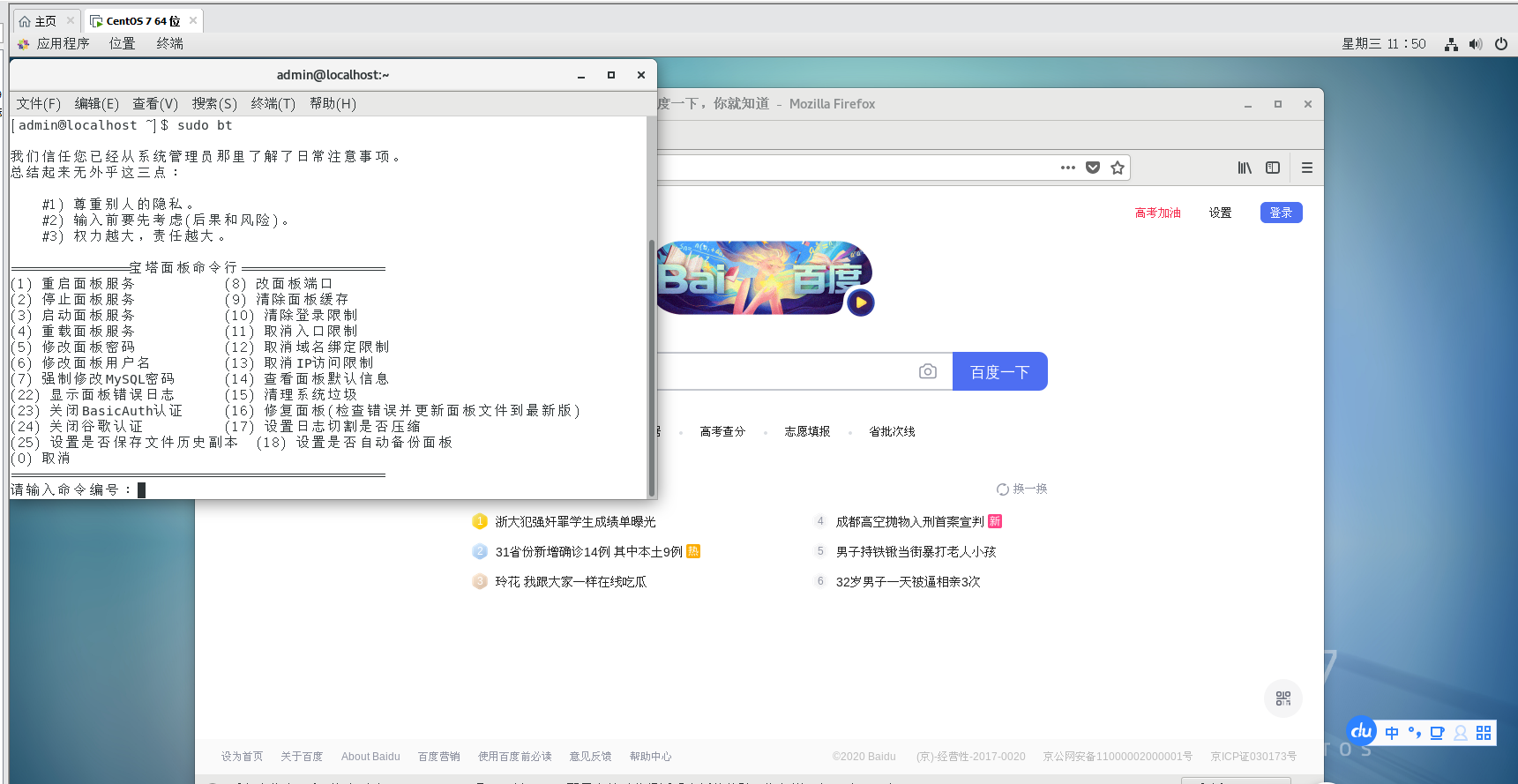1518x784 pixels.
Task: Click the Baidu QR code icon
Action: tap(1283, 698)
